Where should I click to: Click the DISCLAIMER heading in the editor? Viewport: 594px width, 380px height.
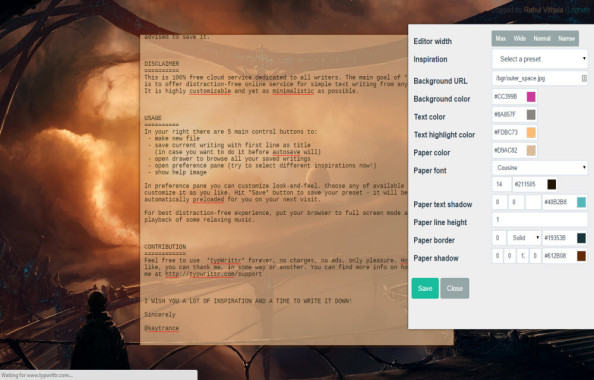point(161,63)
